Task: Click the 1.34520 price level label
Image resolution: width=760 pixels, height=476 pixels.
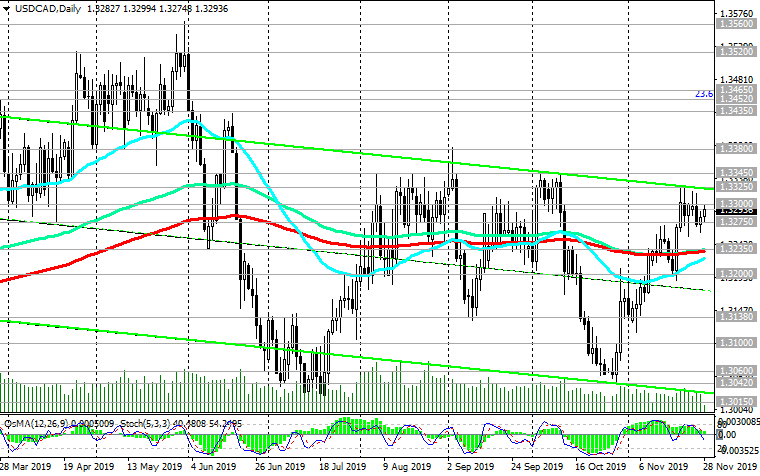Action: pyautogui.click(x=736, y=98)
